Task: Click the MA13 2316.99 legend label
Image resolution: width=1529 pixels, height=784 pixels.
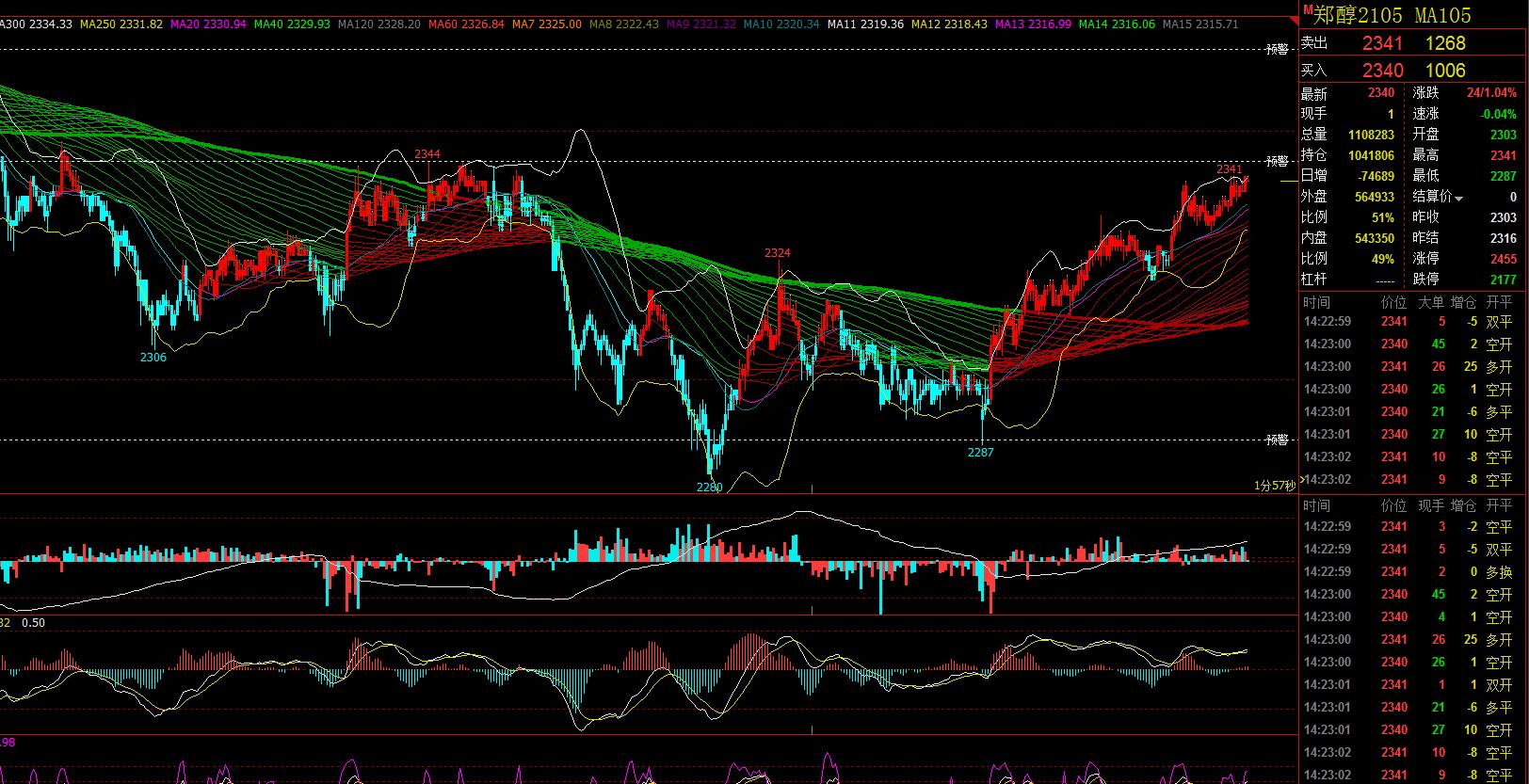Action: coord(1034,24)
